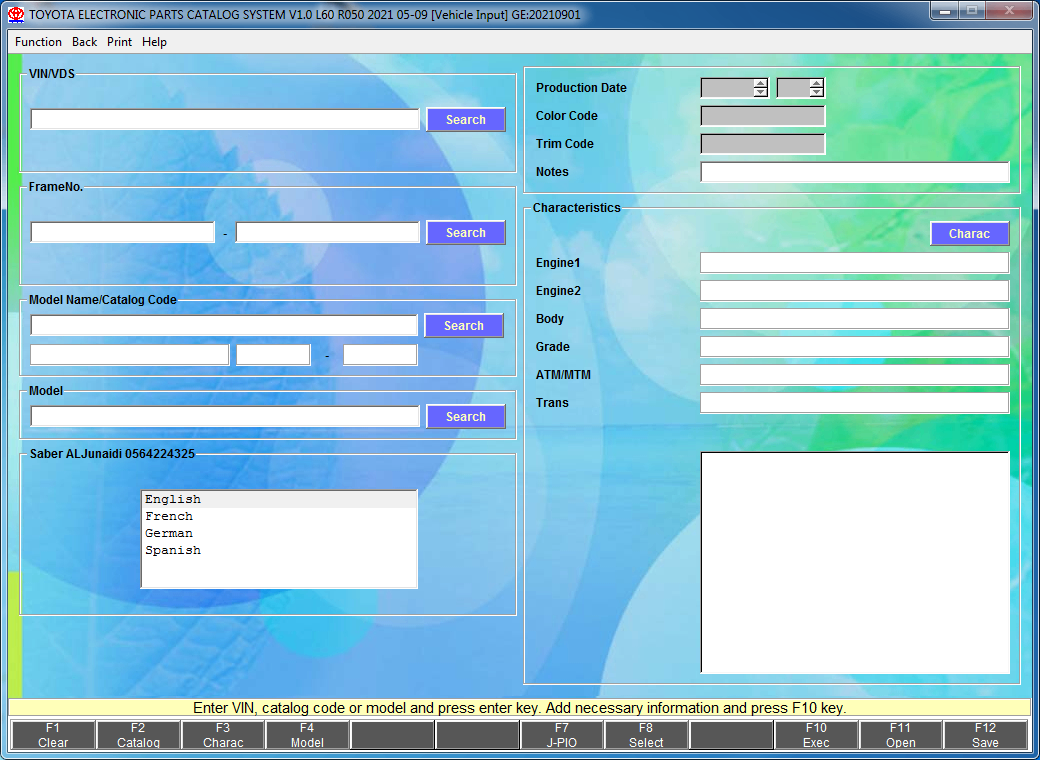This screenshot has width=1040, height=760.
Task: Decrease second Production Date spinner value
Action: click(x=816, y=92)
